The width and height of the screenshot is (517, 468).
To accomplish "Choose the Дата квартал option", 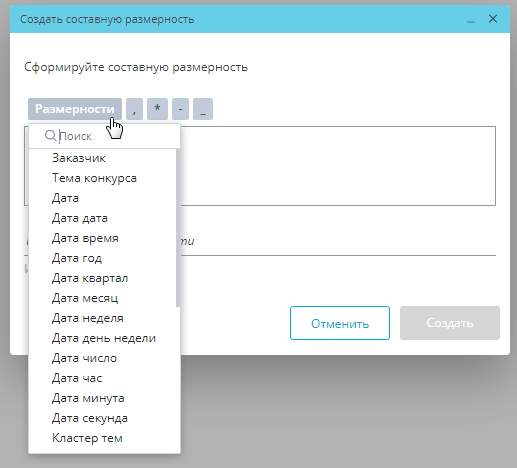I will [x=90, y=278].
